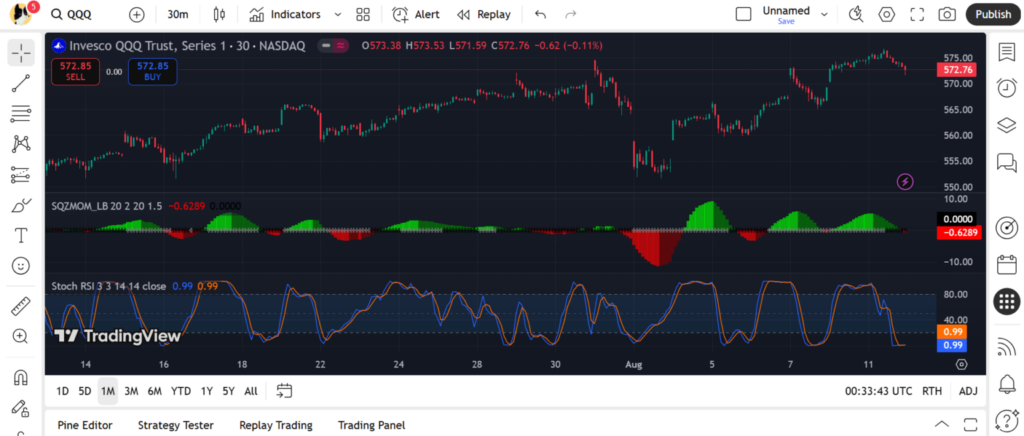Toggle the RTH session setting
Screen dimensions: 1024x436
pos(931,391)
